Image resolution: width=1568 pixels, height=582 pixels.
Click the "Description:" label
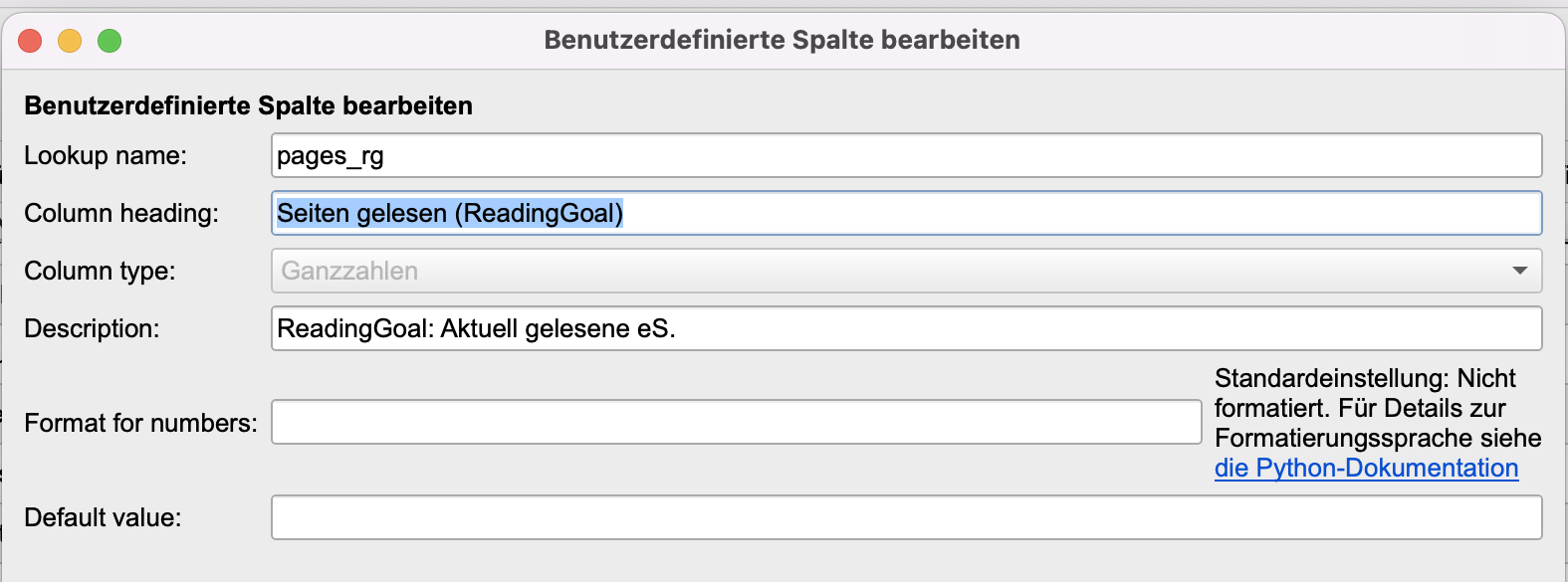click(92, 329)
